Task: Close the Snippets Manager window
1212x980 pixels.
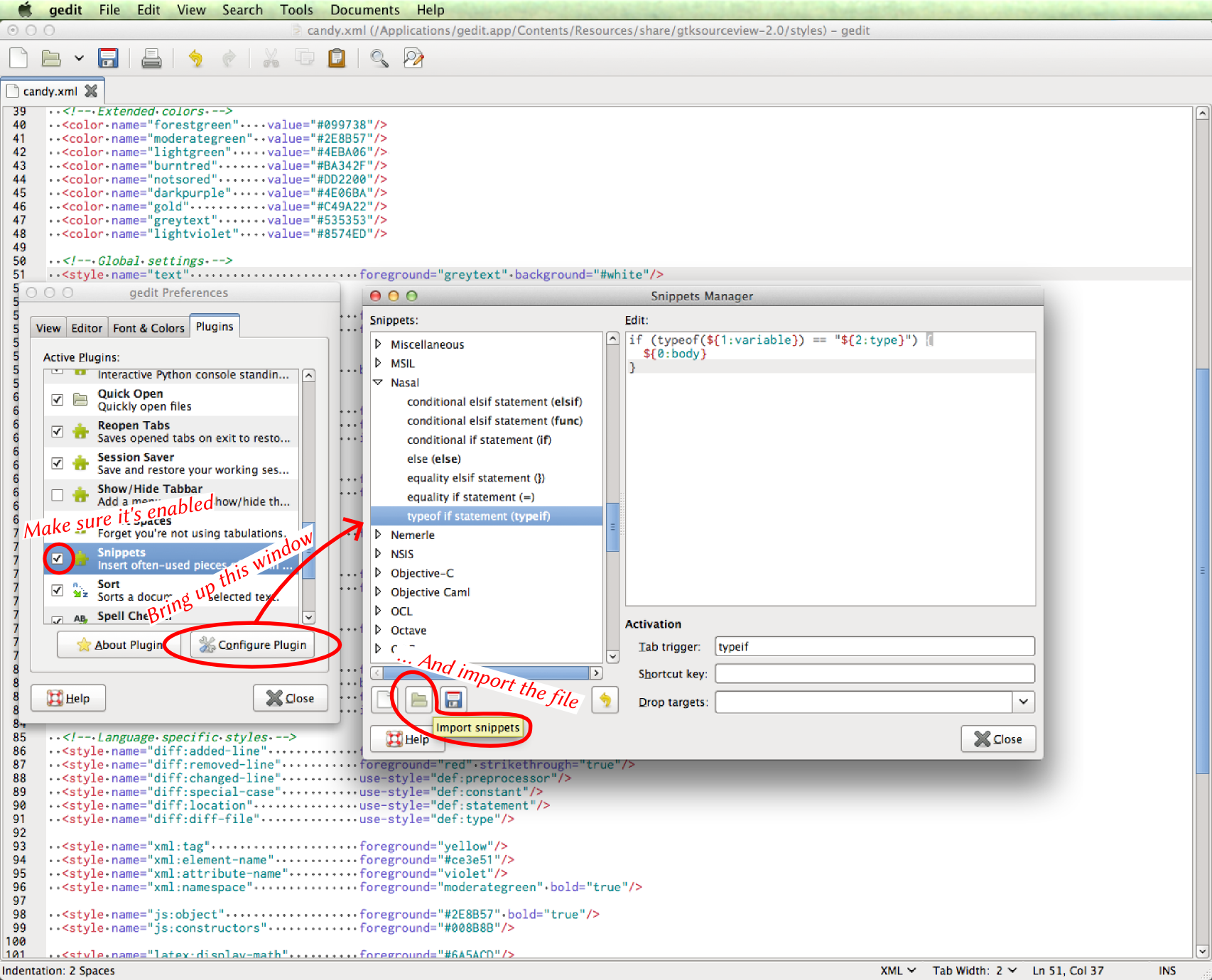Action: click(998, 739)
